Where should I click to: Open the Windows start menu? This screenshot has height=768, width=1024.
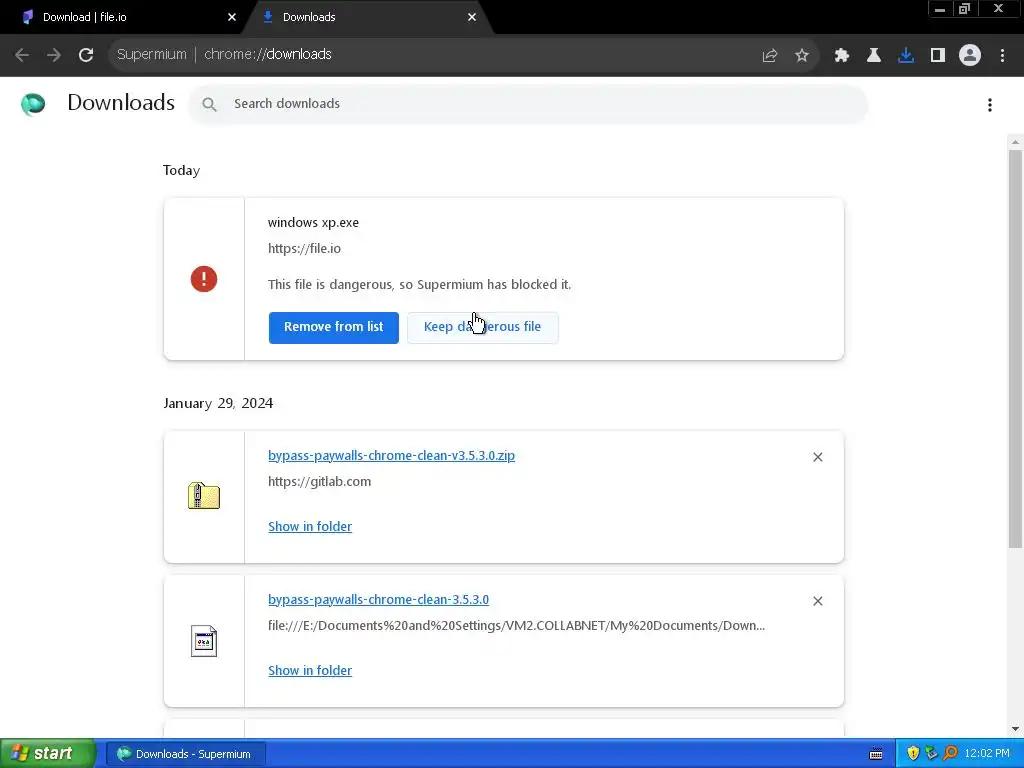click(x=48, y=753)
